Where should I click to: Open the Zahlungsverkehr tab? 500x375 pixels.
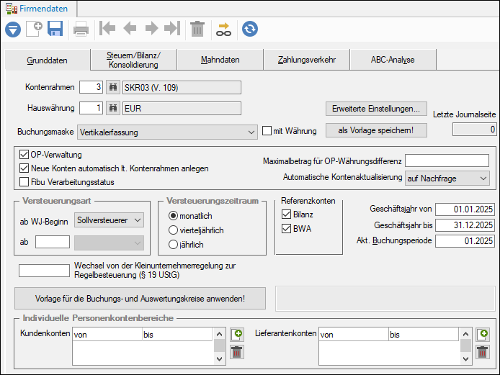click(307, 60)
